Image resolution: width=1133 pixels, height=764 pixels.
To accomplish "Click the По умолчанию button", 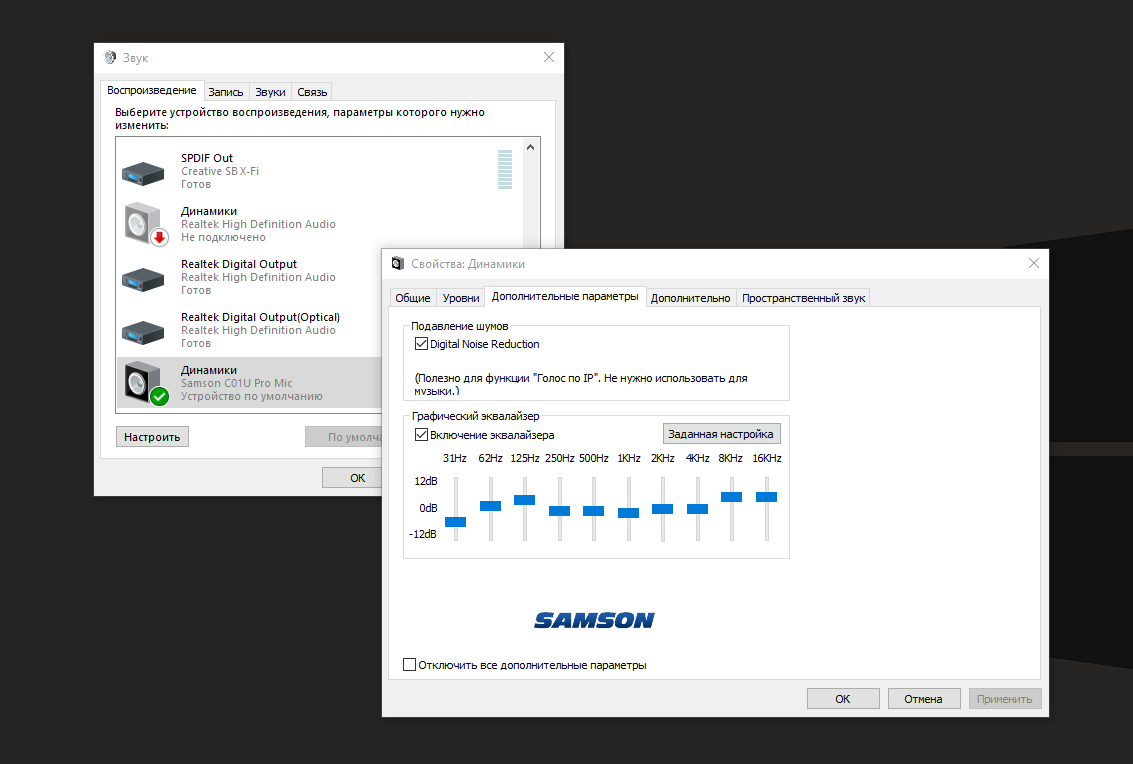I will pos(344,437).
